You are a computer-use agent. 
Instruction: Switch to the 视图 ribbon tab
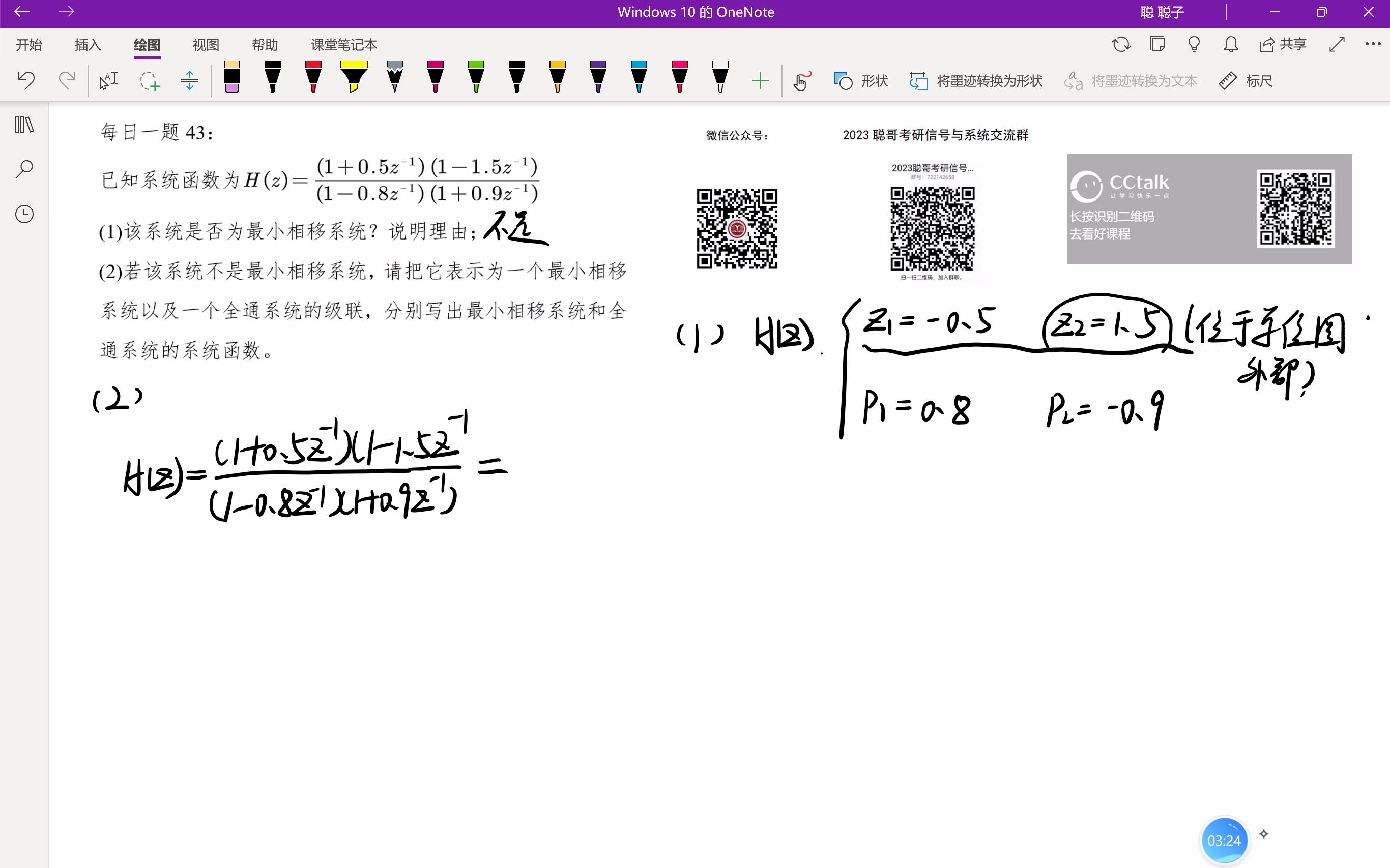point(205,44)
